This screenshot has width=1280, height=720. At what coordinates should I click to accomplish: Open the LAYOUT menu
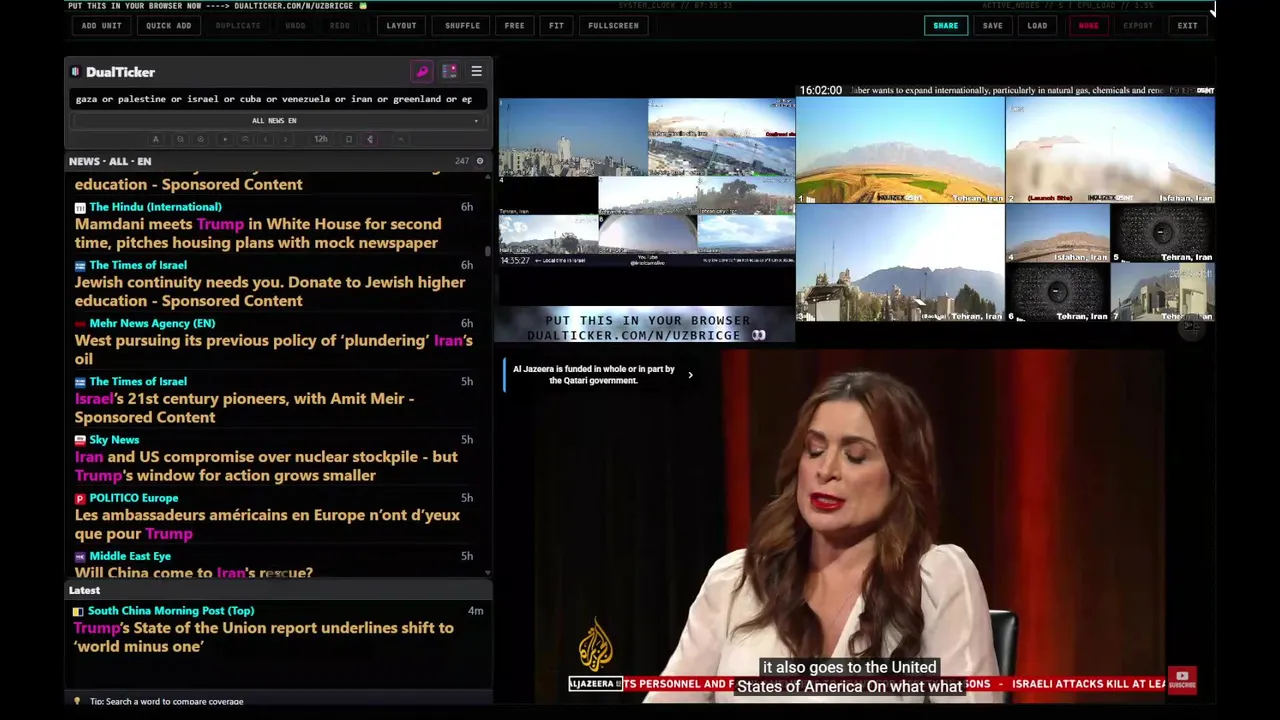click(402, 25)
